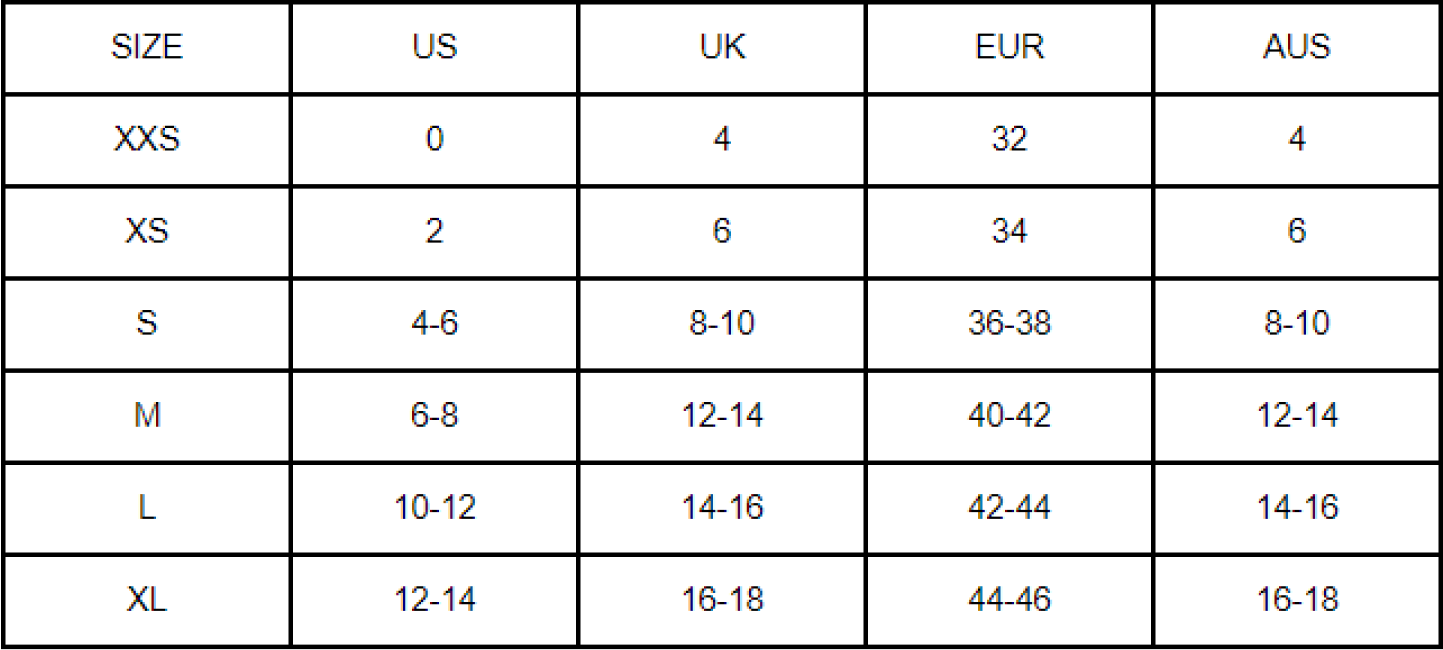Click the M size row label
Viewport: 1443px width, 650px height.
[x=147, y=416]
